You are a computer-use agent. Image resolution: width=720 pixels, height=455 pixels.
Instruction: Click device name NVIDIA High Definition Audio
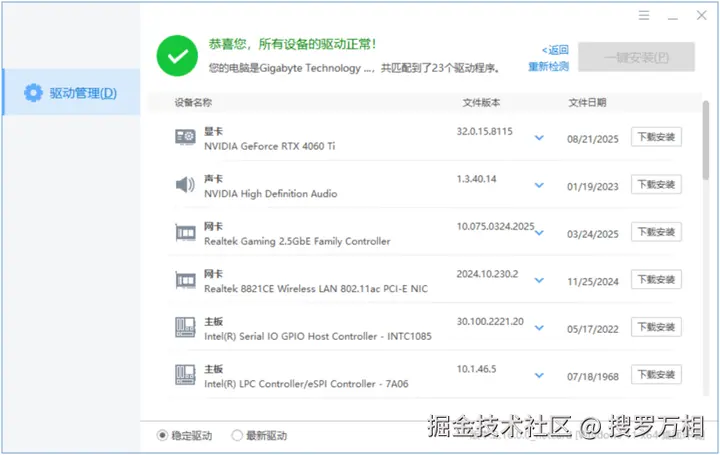coord(270,194)
